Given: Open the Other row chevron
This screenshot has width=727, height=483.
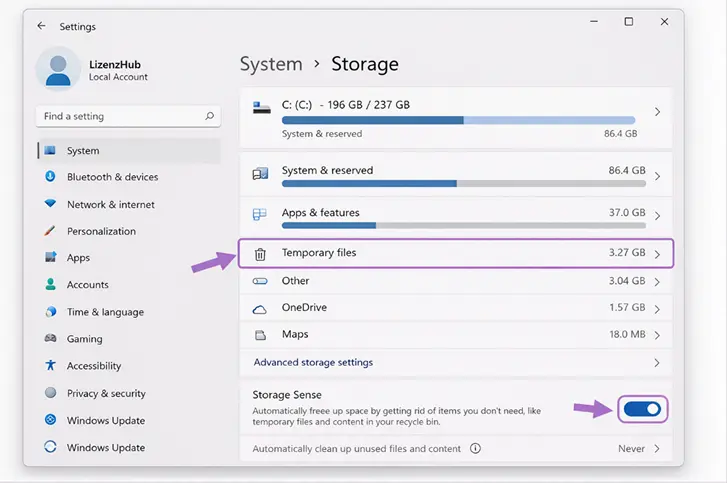Looking at the screenshot, I should [657, 282].
